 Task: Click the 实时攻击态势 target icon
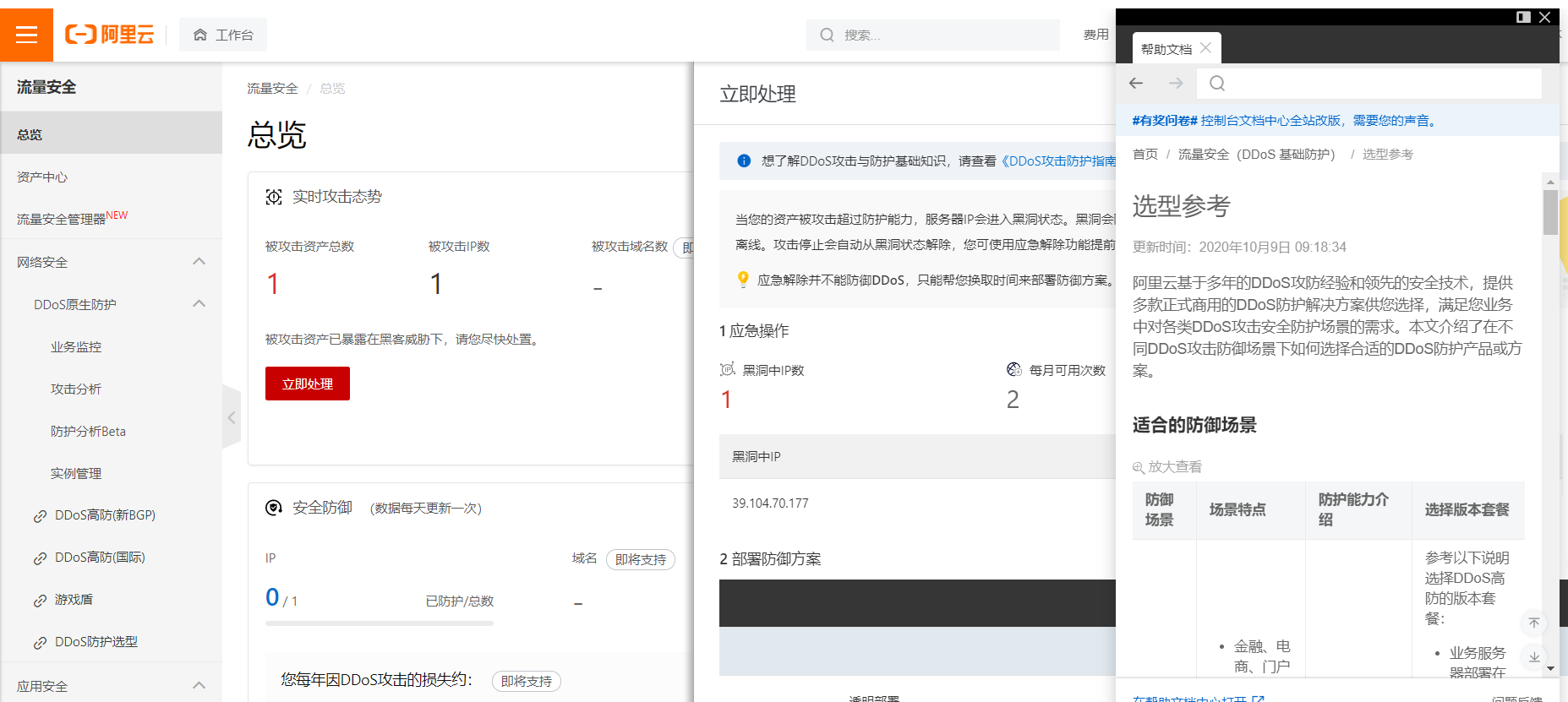[274, 197]
